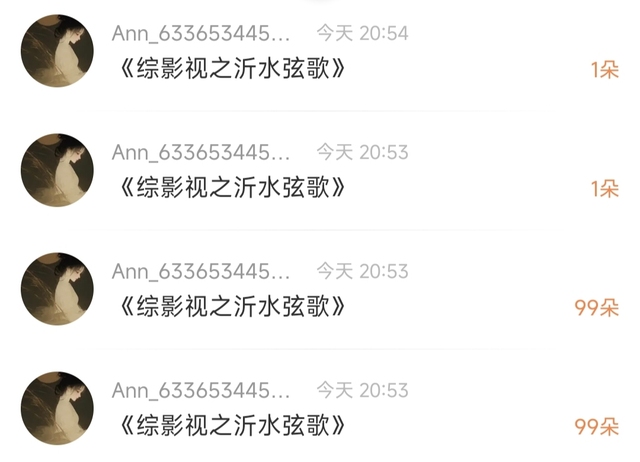Open avatar of the last 99朵 entry
This screenshot has width=640, height=462.
click(57, 408)
